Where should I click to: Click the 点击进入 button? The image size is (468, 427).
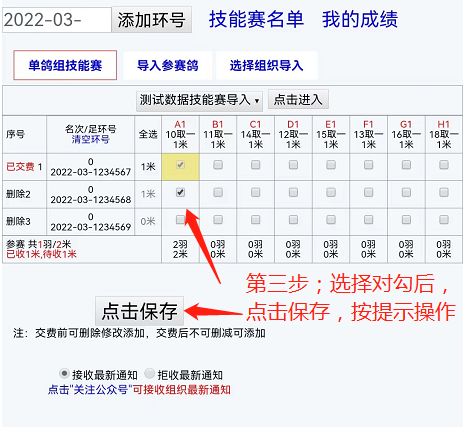298,99
